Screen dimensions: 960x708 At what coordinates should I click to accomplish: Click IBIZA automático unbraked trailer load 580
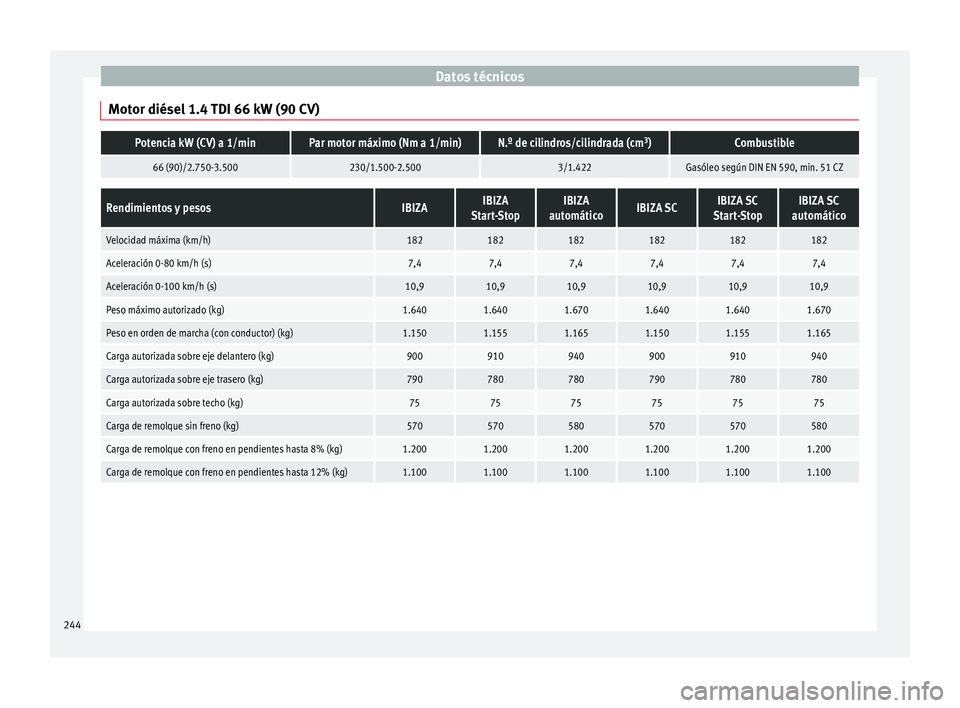576,426
